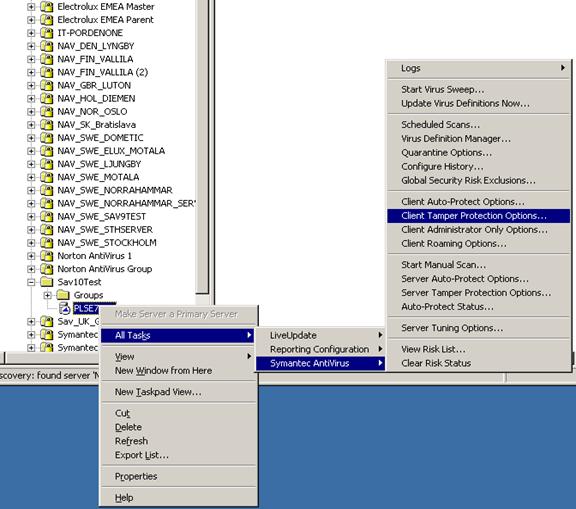Open Quarantine Options
Image resolution: width=576 pixels, height=509 pixels.
coord(478,152)
